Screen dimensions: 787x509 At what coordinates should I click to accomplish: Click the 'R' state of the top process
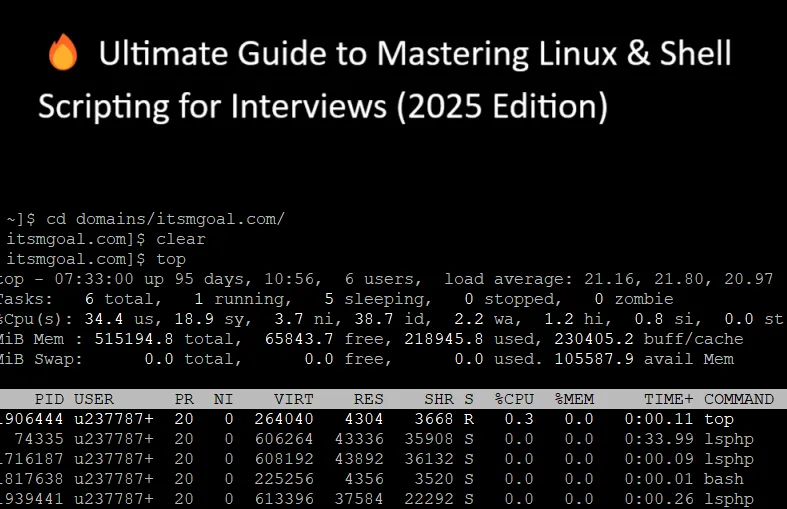(469, 419)
